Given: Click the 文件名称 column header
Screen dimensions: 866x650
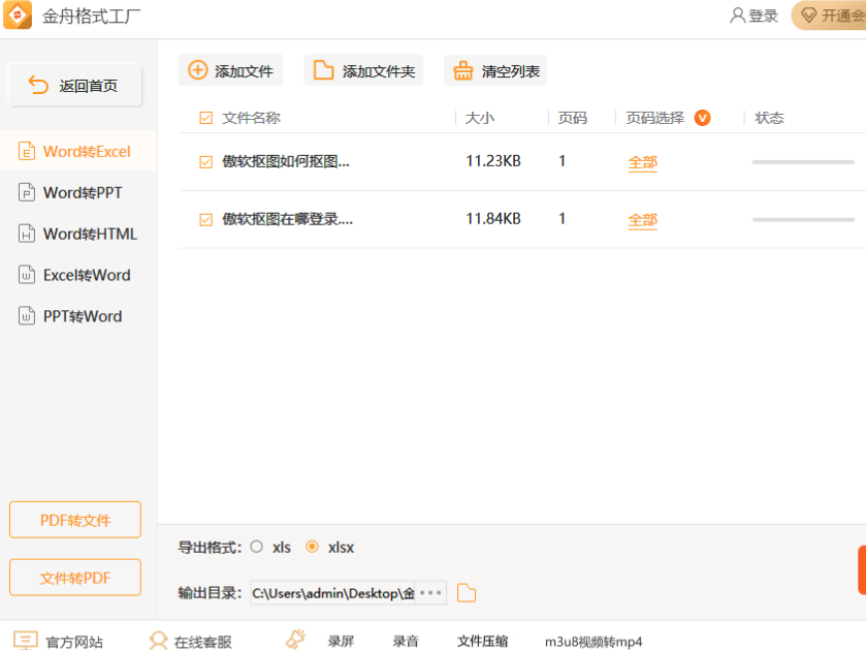Looking at the screenshot, I should pyautogui.click(x=251, y=118).
